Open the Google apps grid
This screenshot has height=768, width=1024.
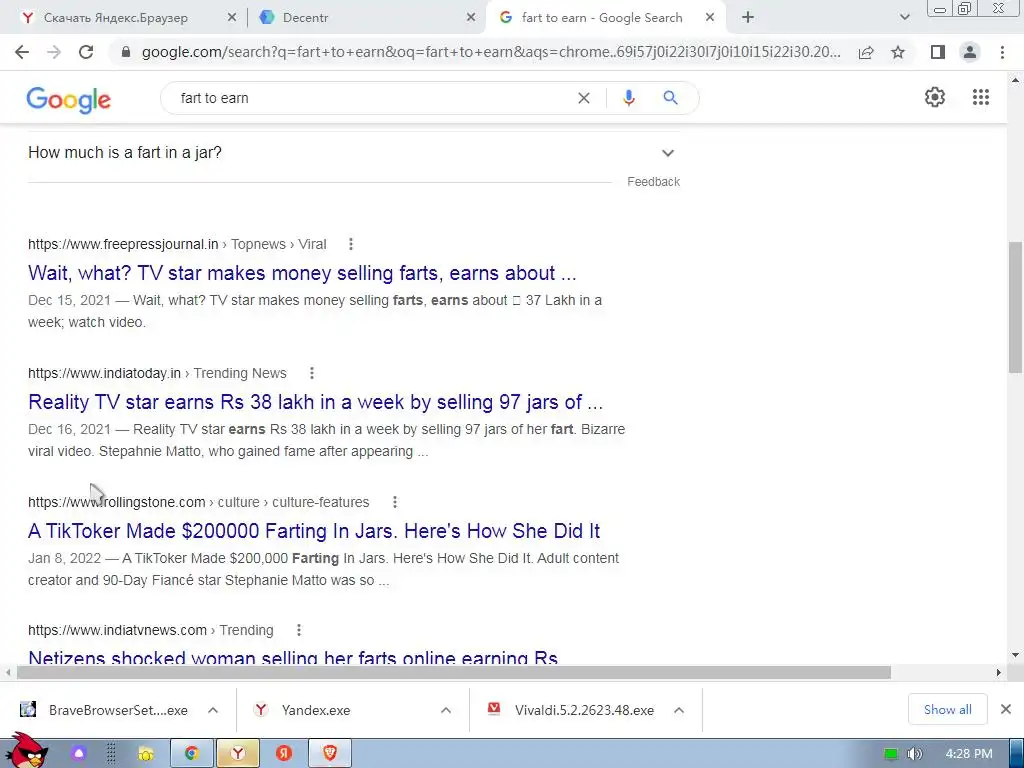(981, 97)
